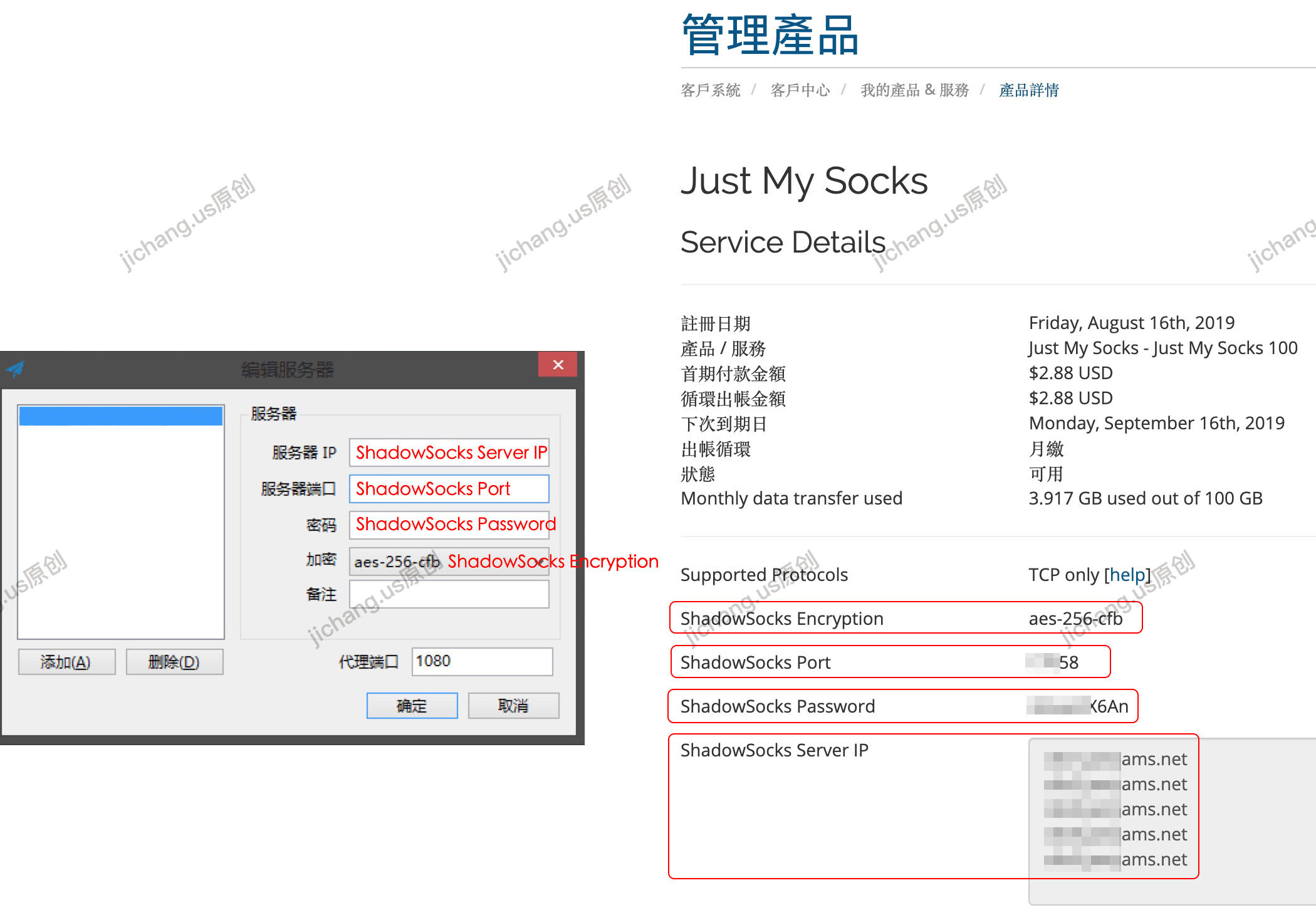
Task: Select the highlighted server list entry
Action: 121,416
